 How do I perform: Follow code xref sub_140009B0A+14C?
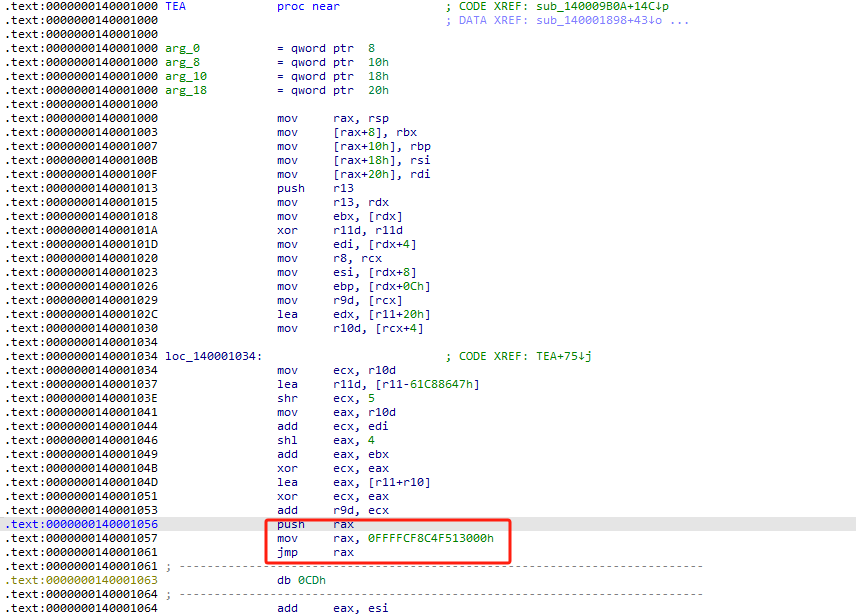[602, 7]
